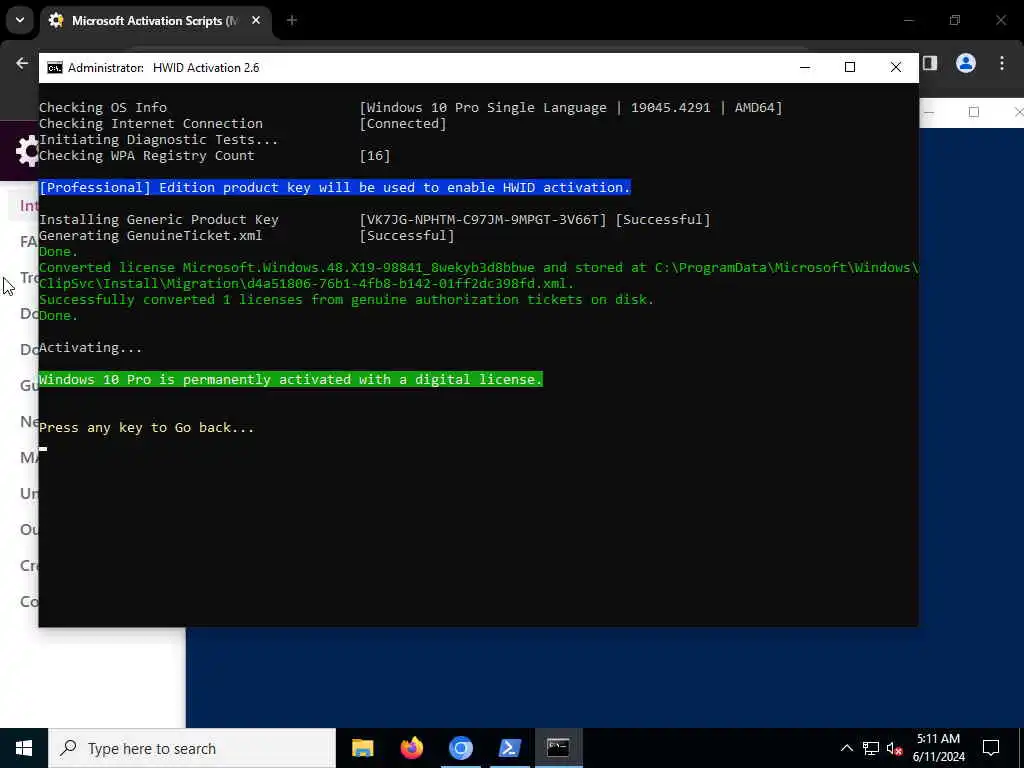Focus the taskbar search box

192,748
